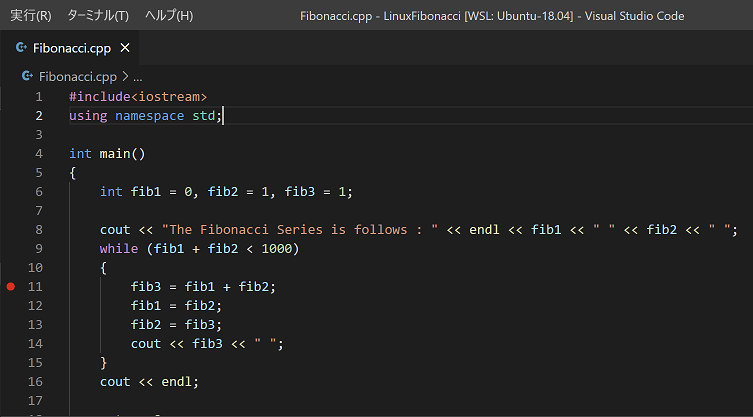Click 'main()' on line 4
The width and height of the screenshot is (753, 417).
(122, 154)
